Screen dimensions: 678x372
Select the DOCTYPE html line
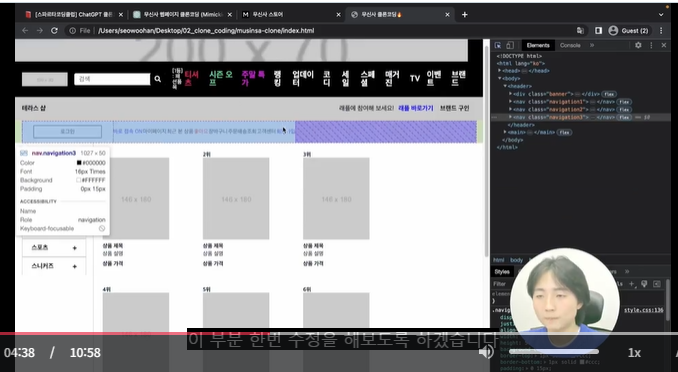(519, 56)
